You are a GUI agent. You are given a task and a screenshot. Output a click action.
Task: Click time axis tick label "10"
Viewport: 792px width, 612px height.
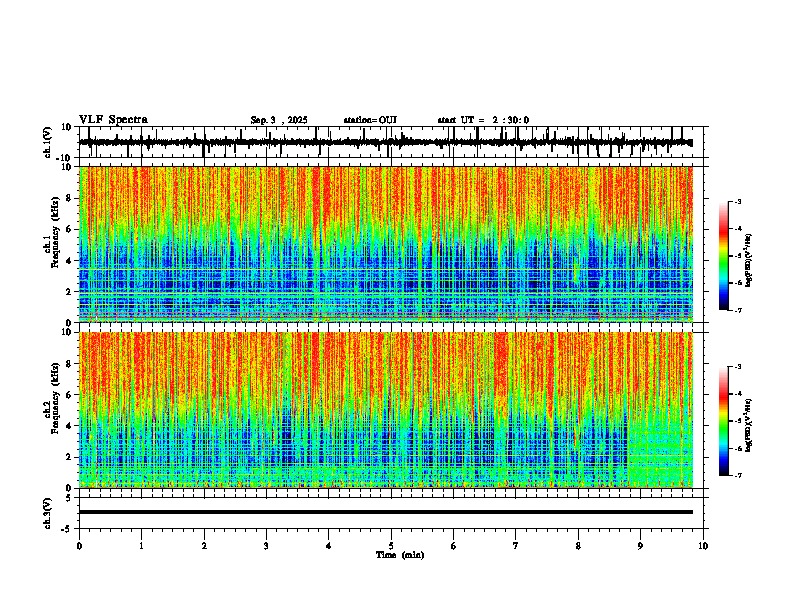point(703,546)
